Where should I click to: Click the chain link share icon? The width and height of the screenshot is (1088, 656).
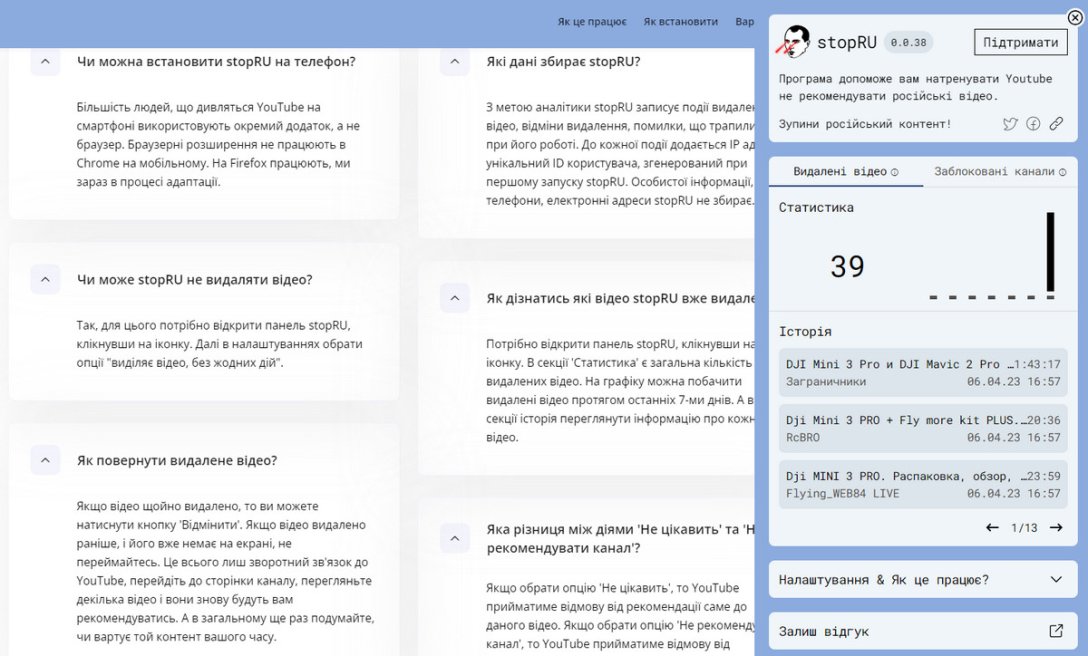1057,124
